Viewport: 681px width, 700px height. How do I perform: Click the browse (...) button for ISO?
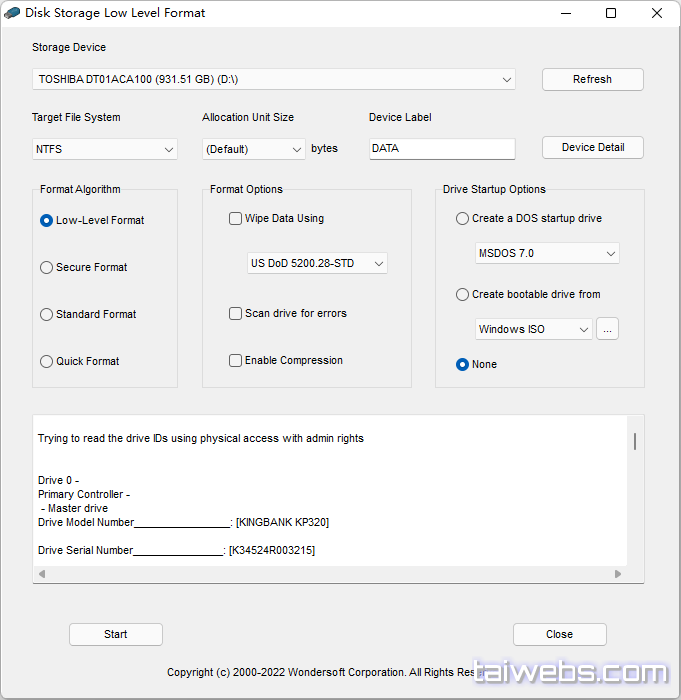(607, 329)
